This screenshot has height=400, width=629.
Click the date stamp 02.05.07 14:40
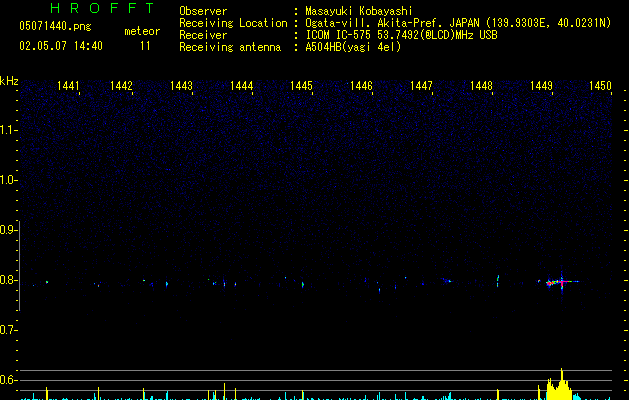61,46
